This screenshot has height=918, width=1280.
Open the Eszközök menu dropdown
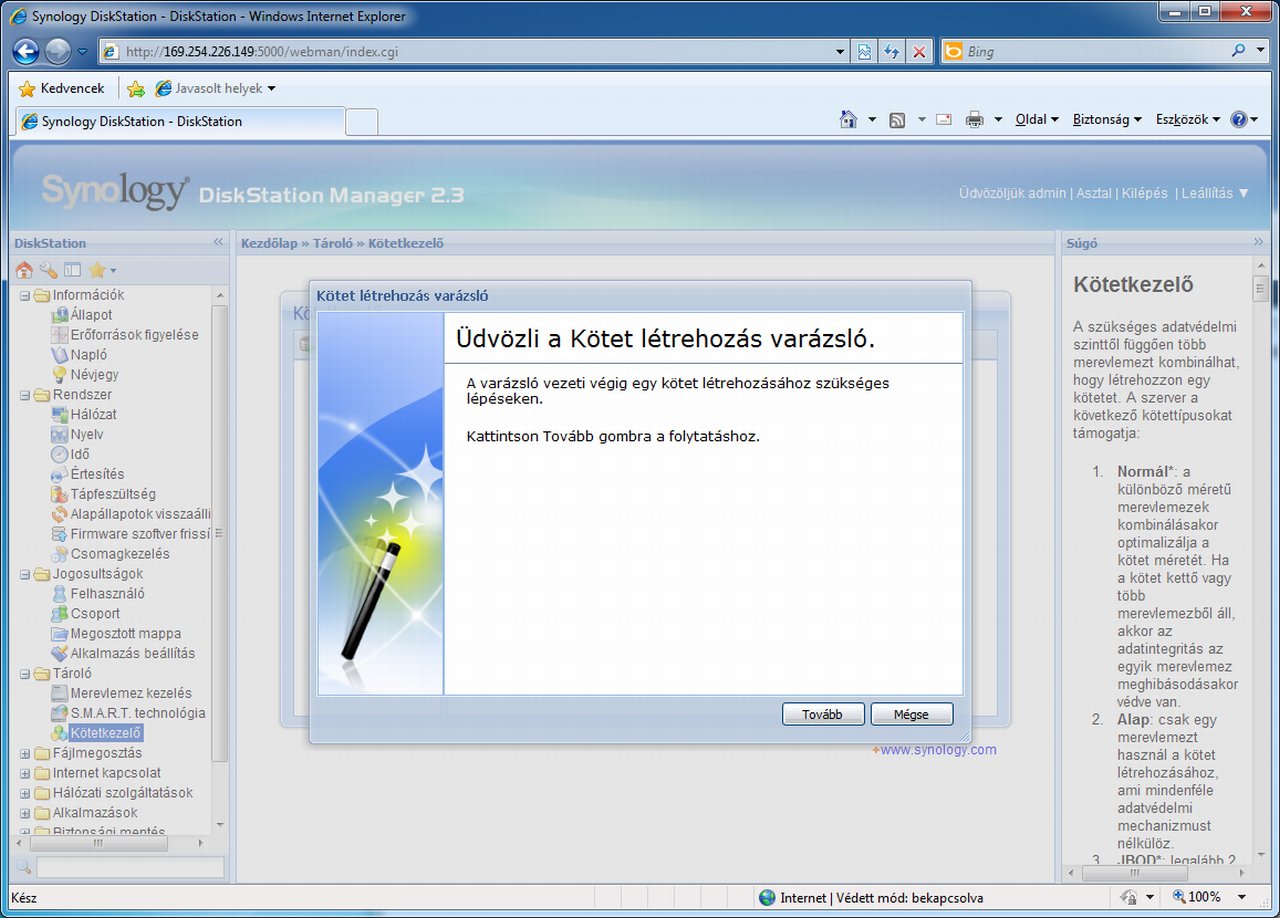pos(1187,120)
